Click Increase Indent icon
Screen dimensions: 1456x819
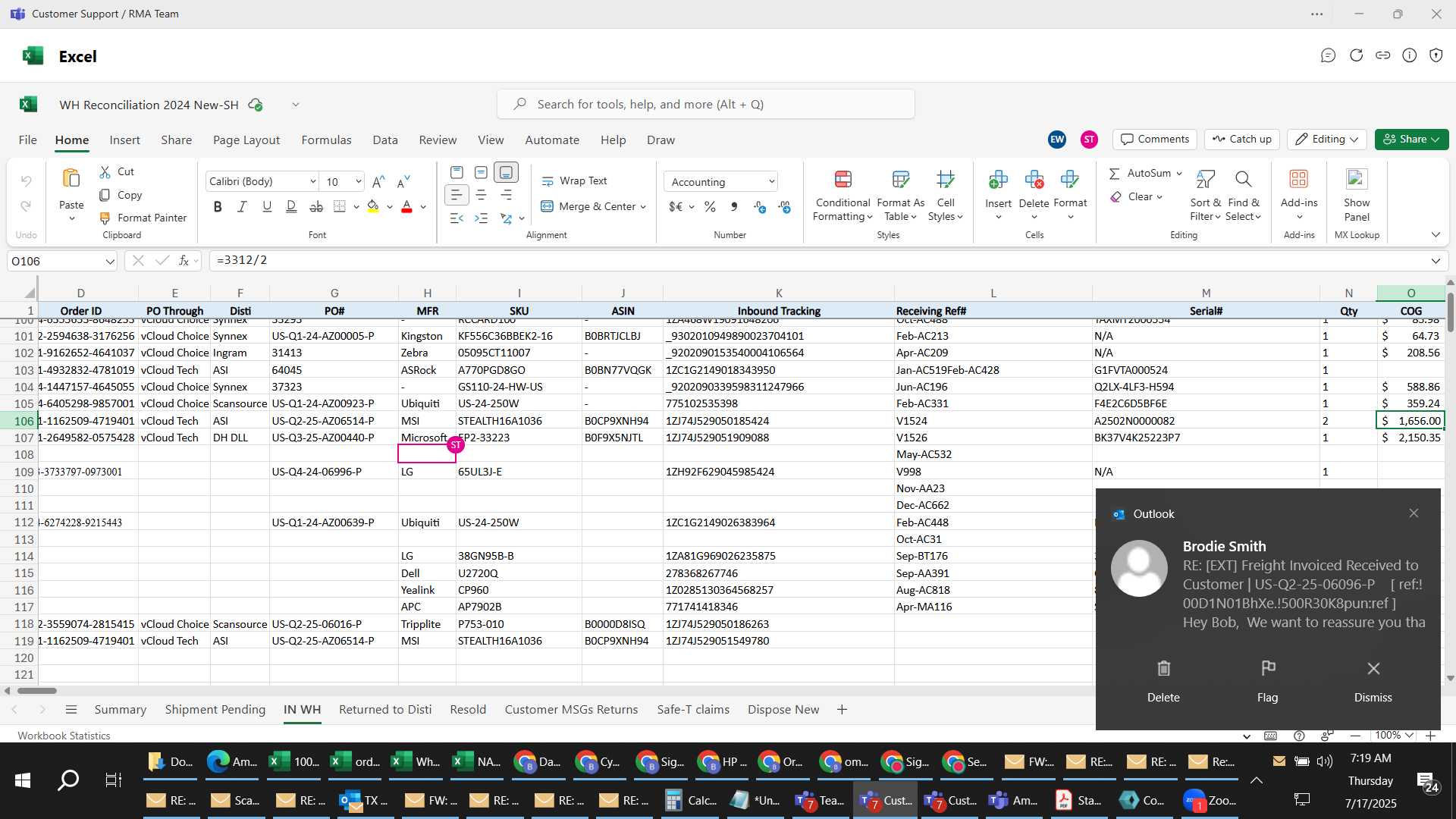click(x=481, y=218)
